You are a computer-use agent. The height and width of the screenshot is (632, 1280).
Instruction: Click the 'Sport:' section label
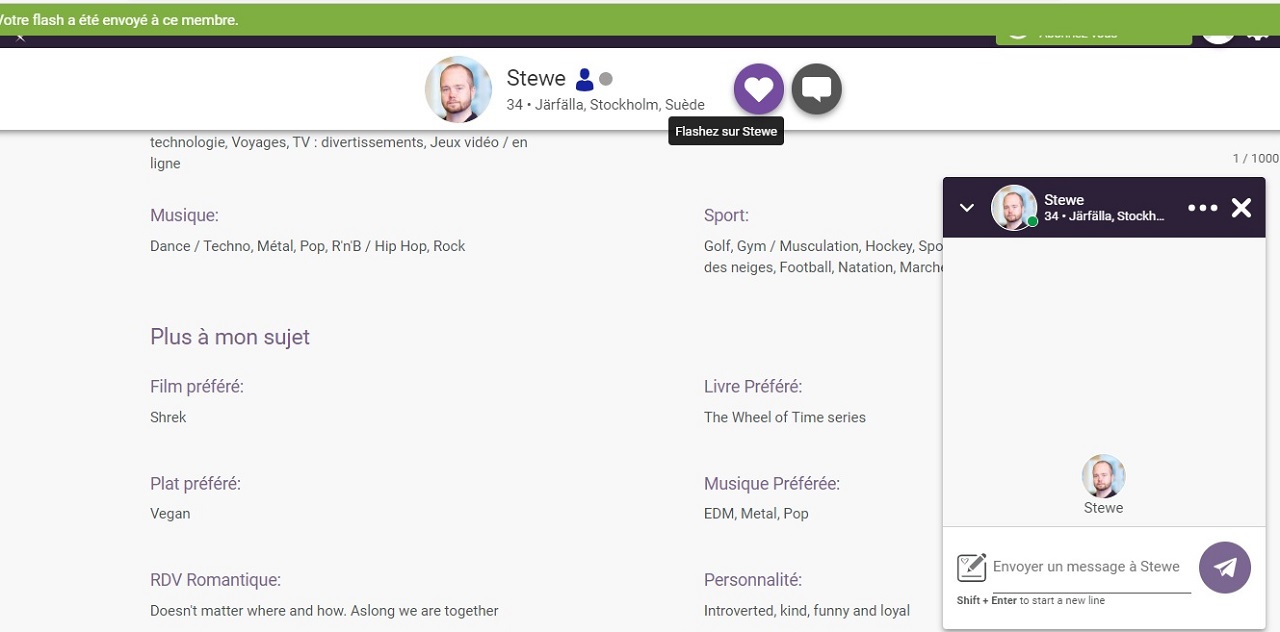(x=726, y=215)
